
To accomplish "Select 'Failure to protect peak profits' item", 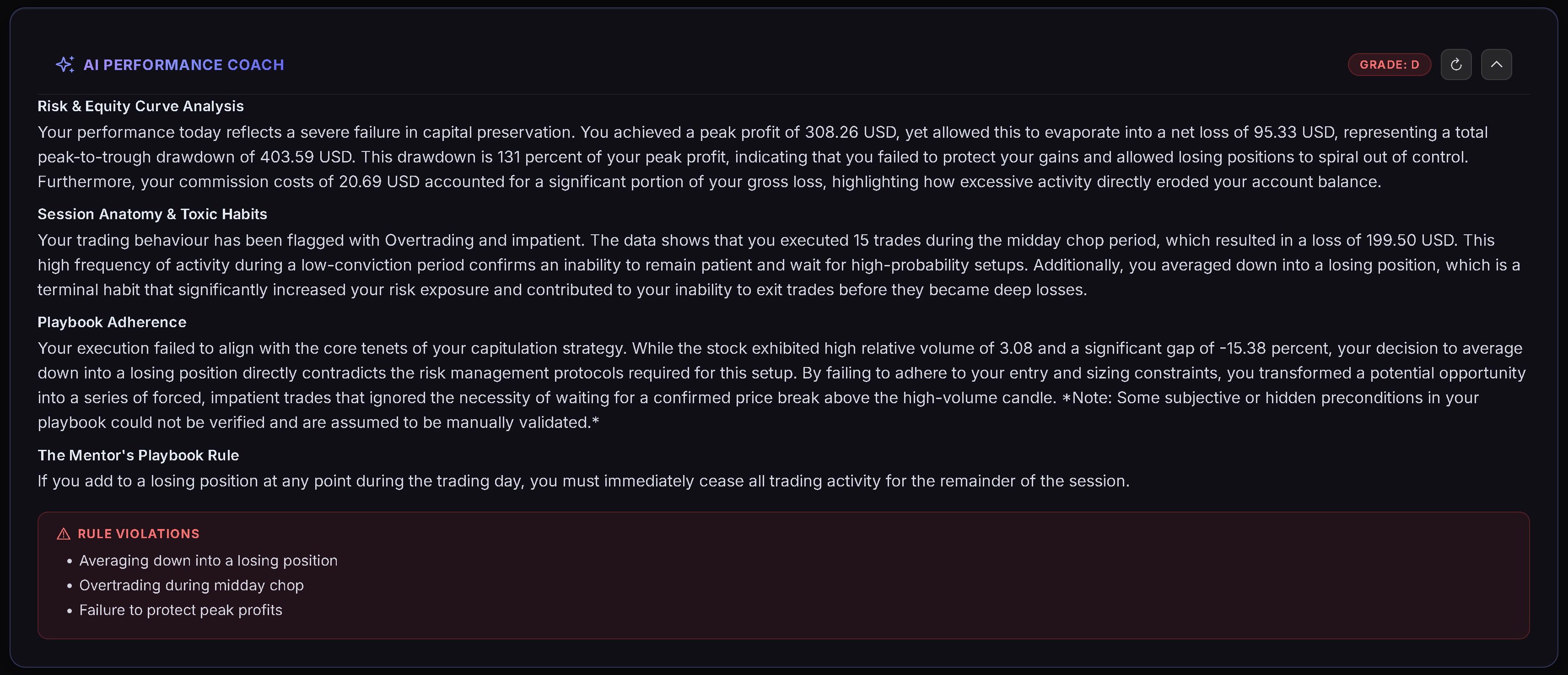I will (181, 609).
